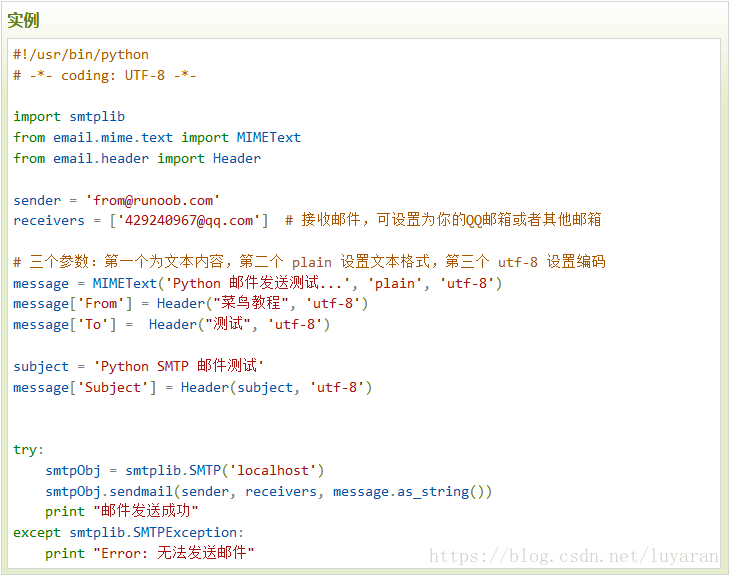This screenshot has height=576, width=730.
Task: Click the except smtplib.SMTPException line
Action: pos(128,533)
